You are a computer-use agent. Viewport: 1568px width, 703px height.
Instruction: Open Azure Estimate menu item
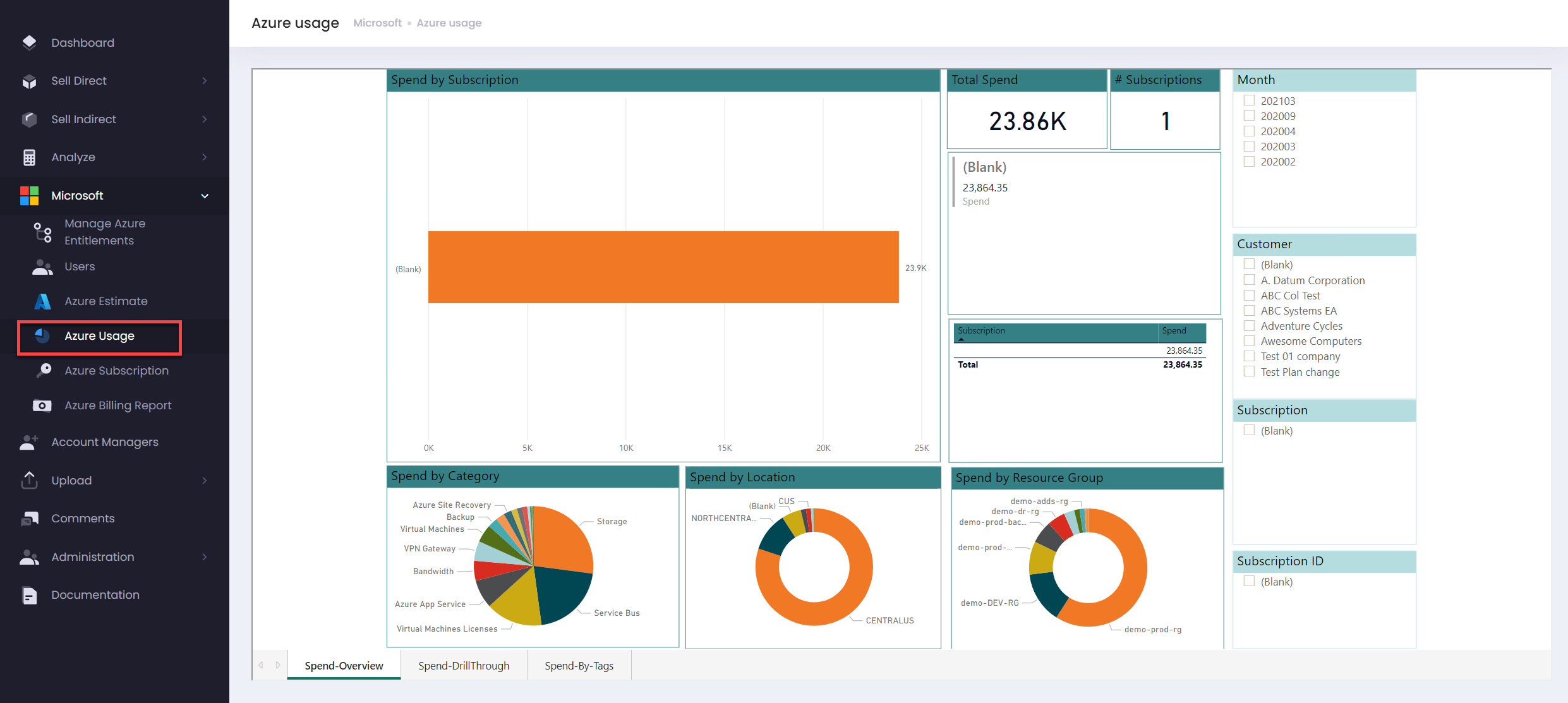pos(106,301)
